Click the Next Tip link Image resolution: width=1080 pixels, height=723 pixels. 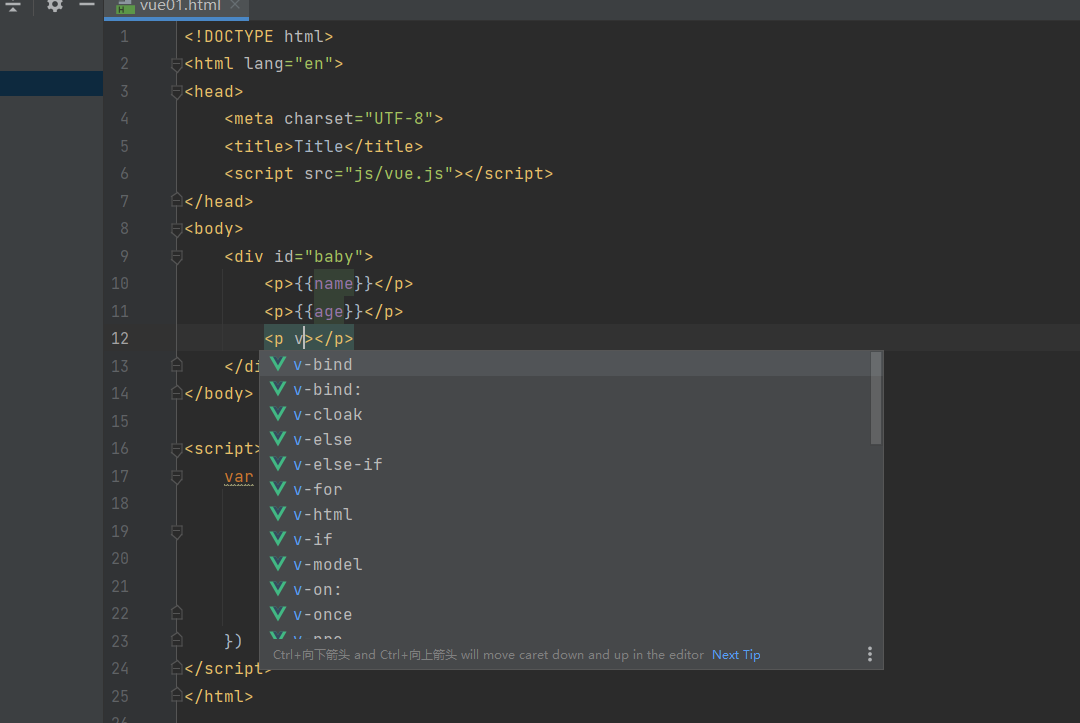[x=736, y=655]
